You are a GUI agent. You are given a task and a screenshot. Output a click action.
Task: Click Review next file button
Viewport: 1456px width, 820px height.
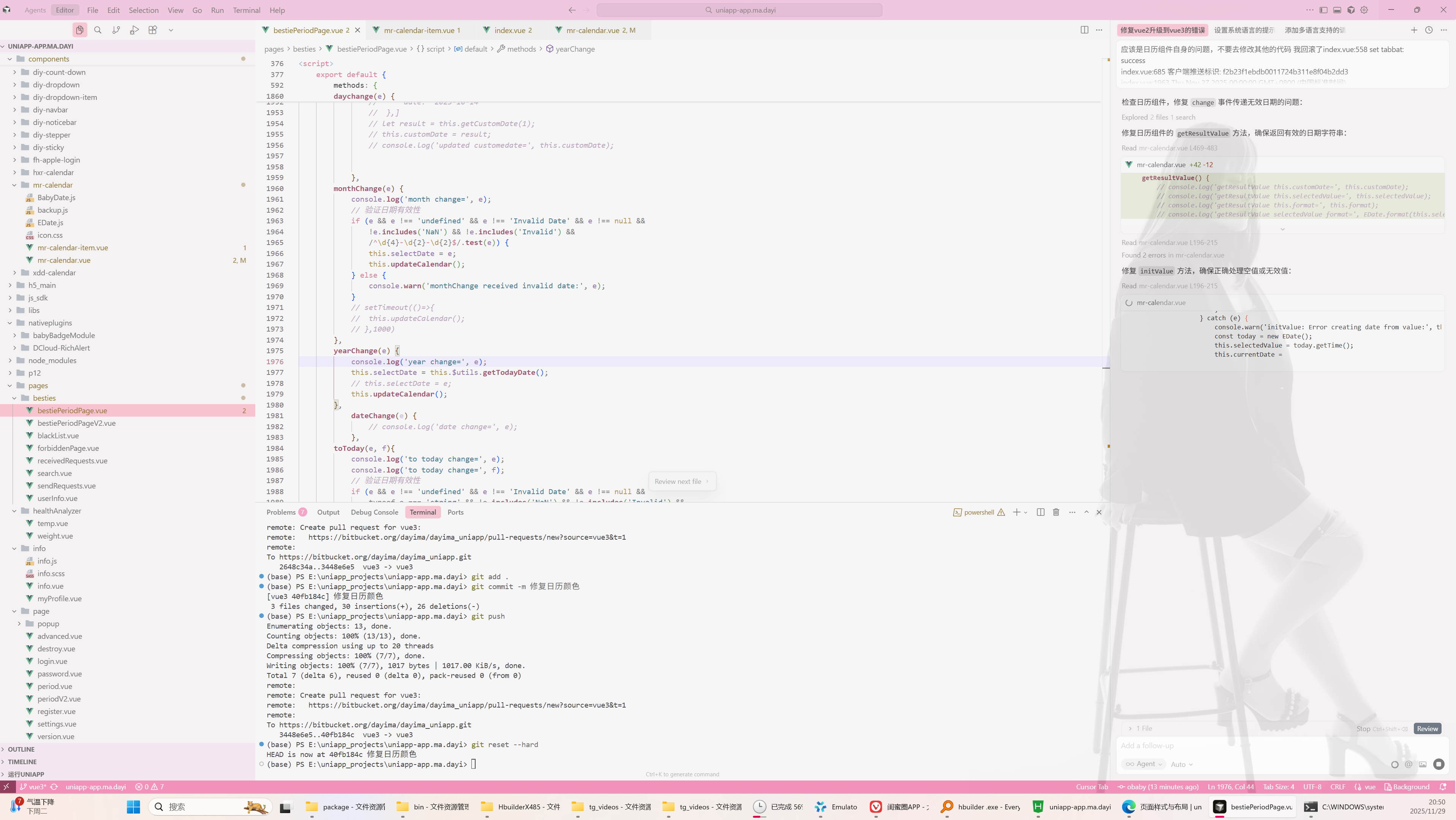[681, 482]
